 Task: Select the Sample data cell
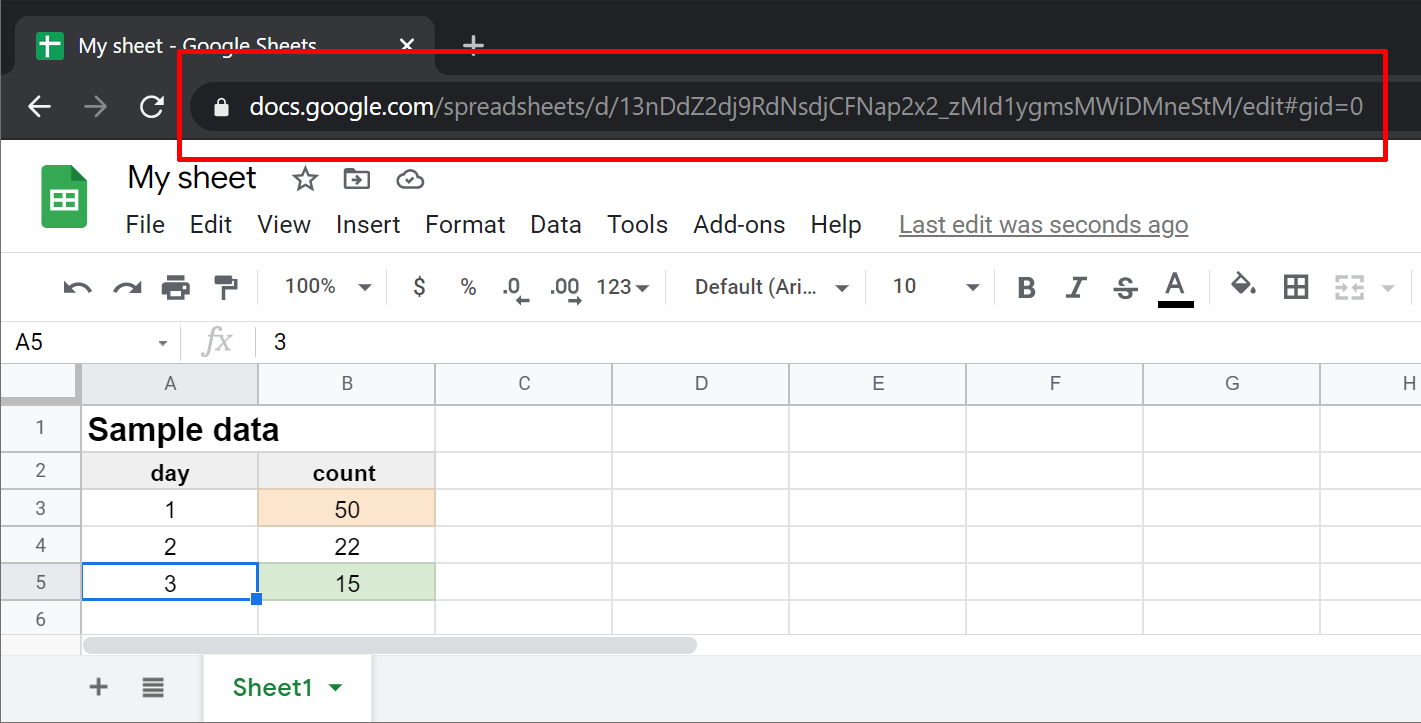click(x=170, y=429)
